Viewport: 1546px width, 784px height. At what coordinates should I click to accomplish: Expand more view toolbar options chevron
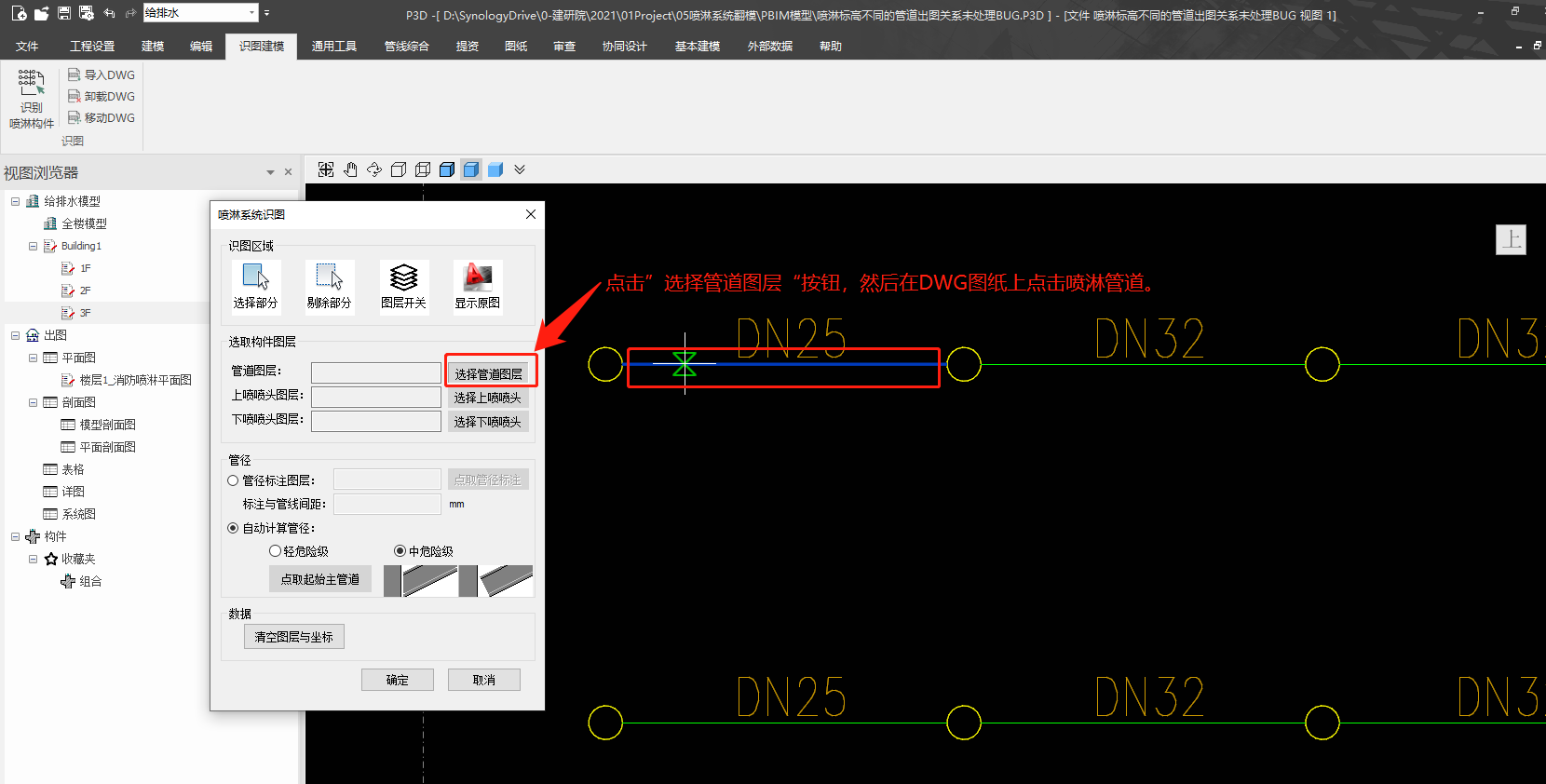click(x=520, y=169)
